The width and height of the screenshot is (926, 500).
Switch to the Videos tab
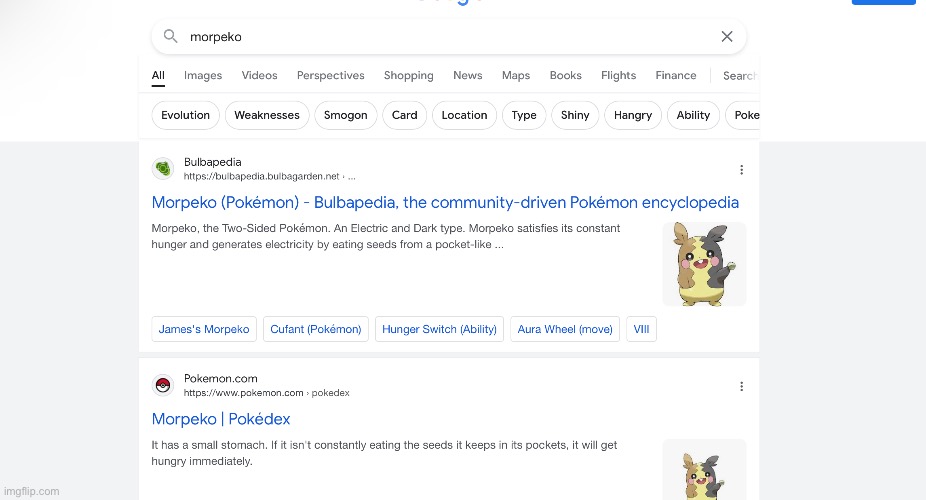[x=259, y=75]
